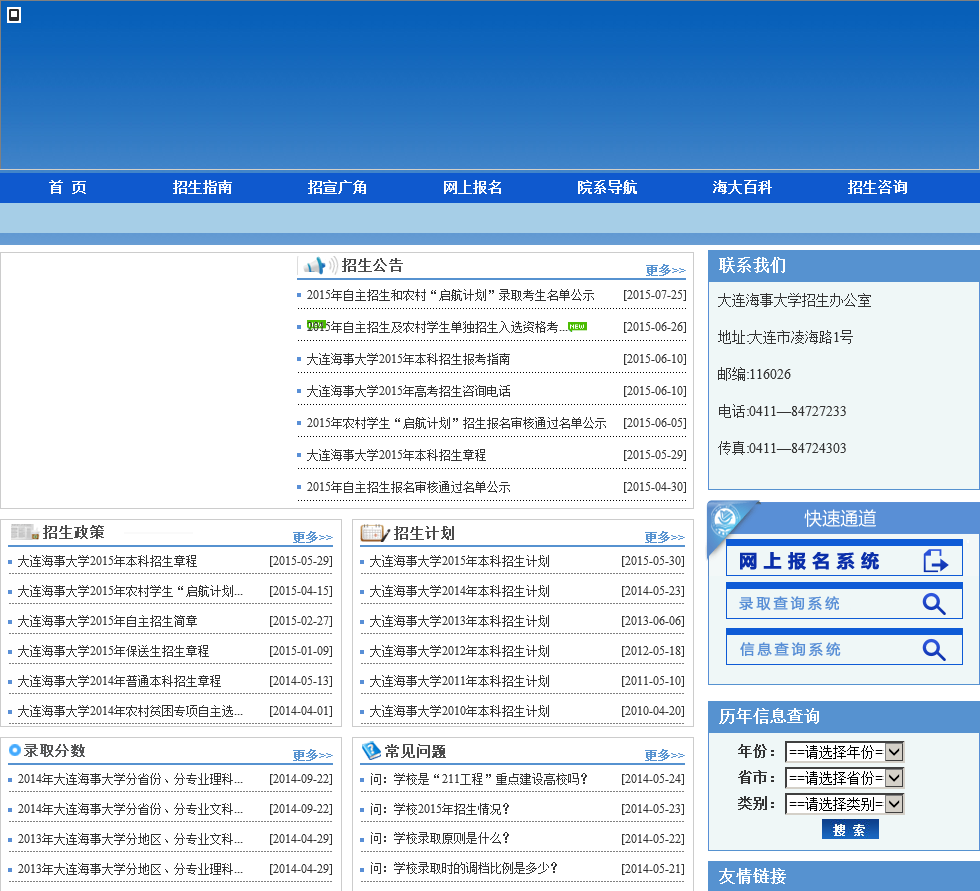Click the megaphone icon beside 招生公告
The width and height of the screenshot is (980, 891).
click(x=319, y=265)
